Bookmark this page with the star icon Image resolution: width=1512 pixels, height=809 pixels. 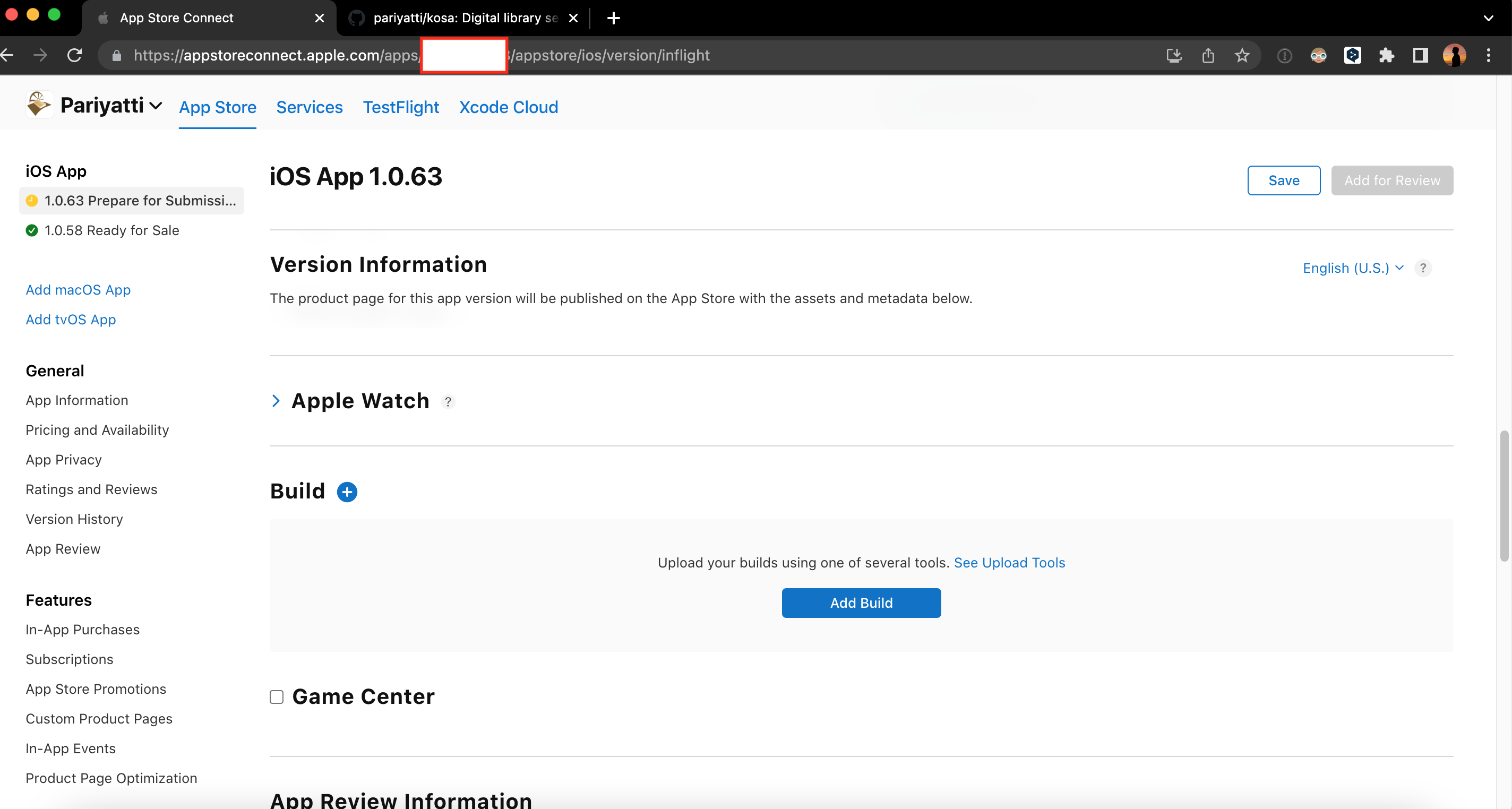click(x=1242, y=56)
